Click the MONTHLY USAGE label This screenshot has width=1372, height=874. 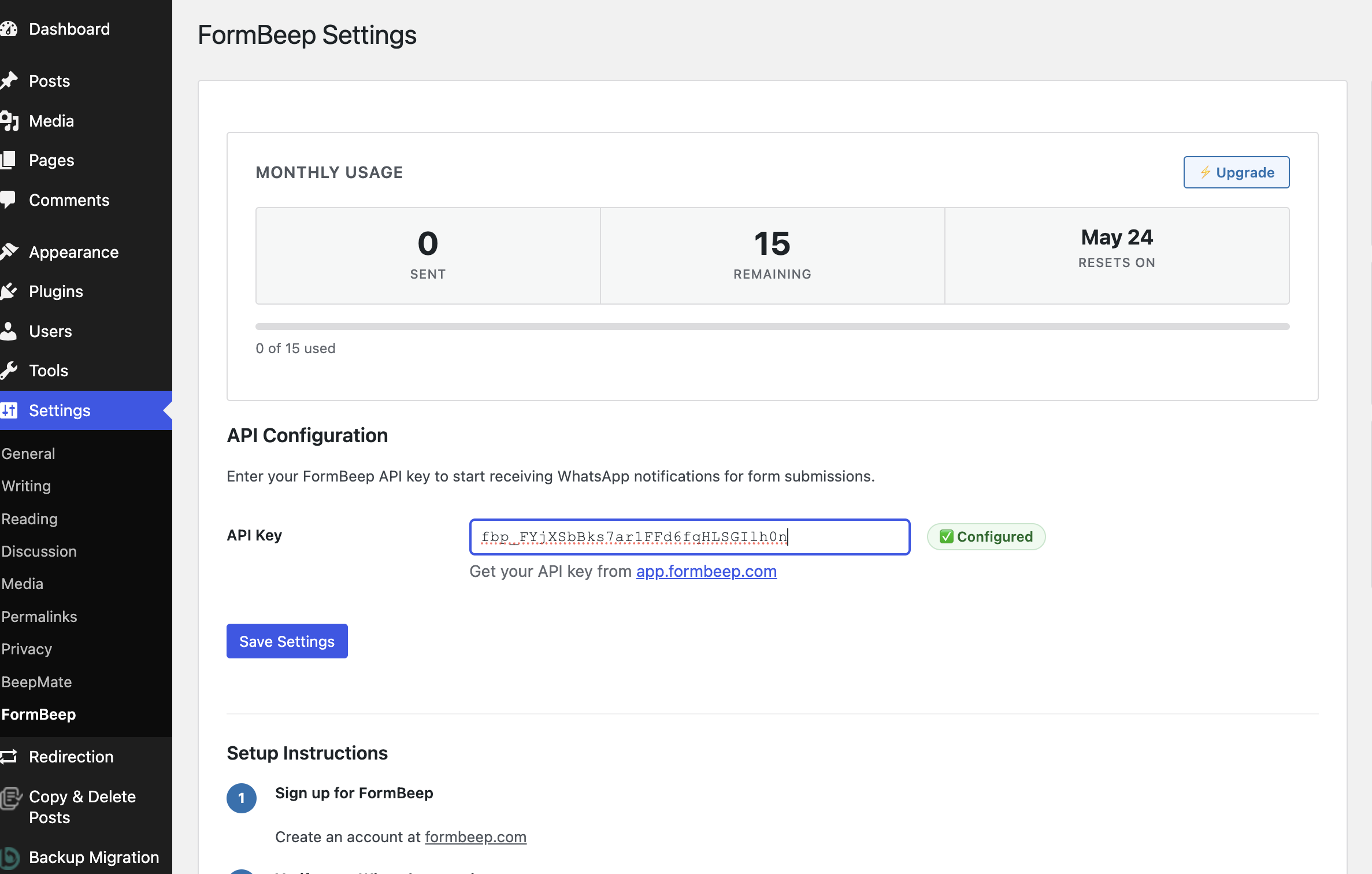(x=329, y=172)
